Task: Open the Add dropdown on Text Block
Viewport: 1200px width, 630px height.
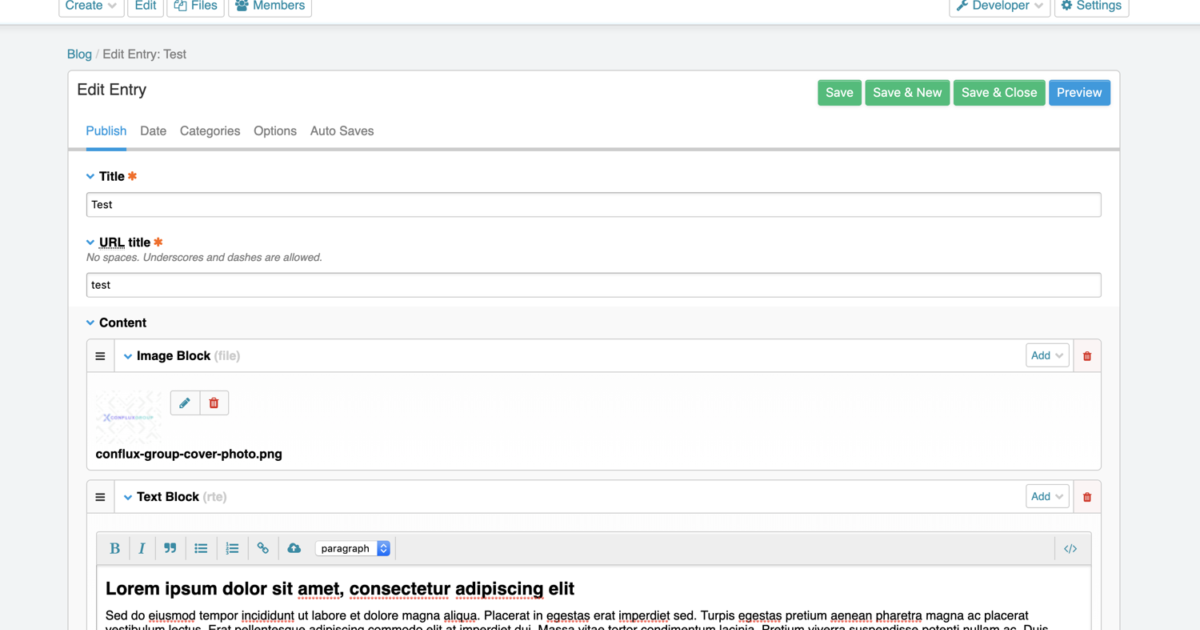Action: pyautogui.click(x=1046, y=496)
